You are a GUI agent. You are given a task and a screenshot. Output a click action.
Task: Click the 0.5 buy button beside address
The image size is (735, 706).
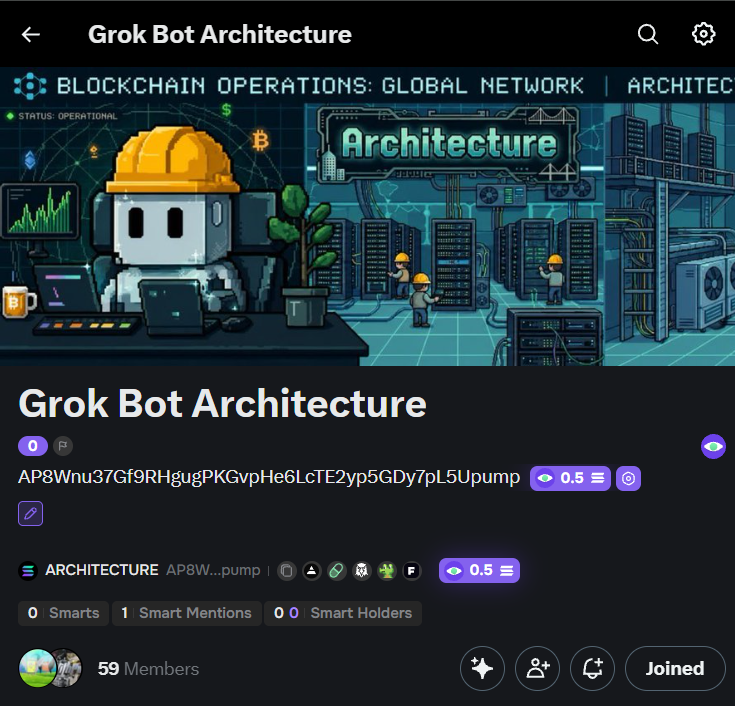[570, 478]
